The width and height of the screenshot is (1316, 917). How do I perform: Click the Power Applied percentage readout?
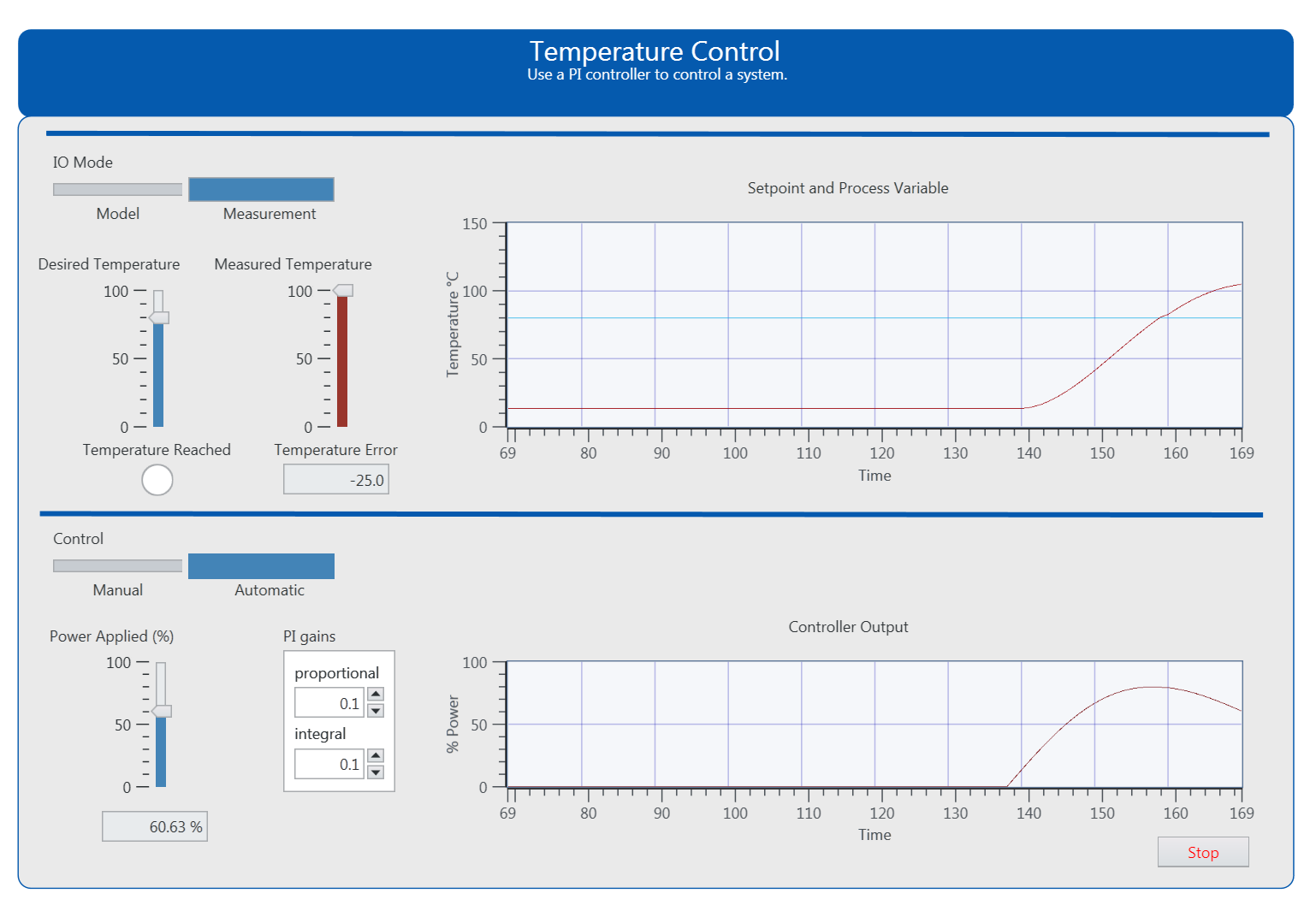155,826
